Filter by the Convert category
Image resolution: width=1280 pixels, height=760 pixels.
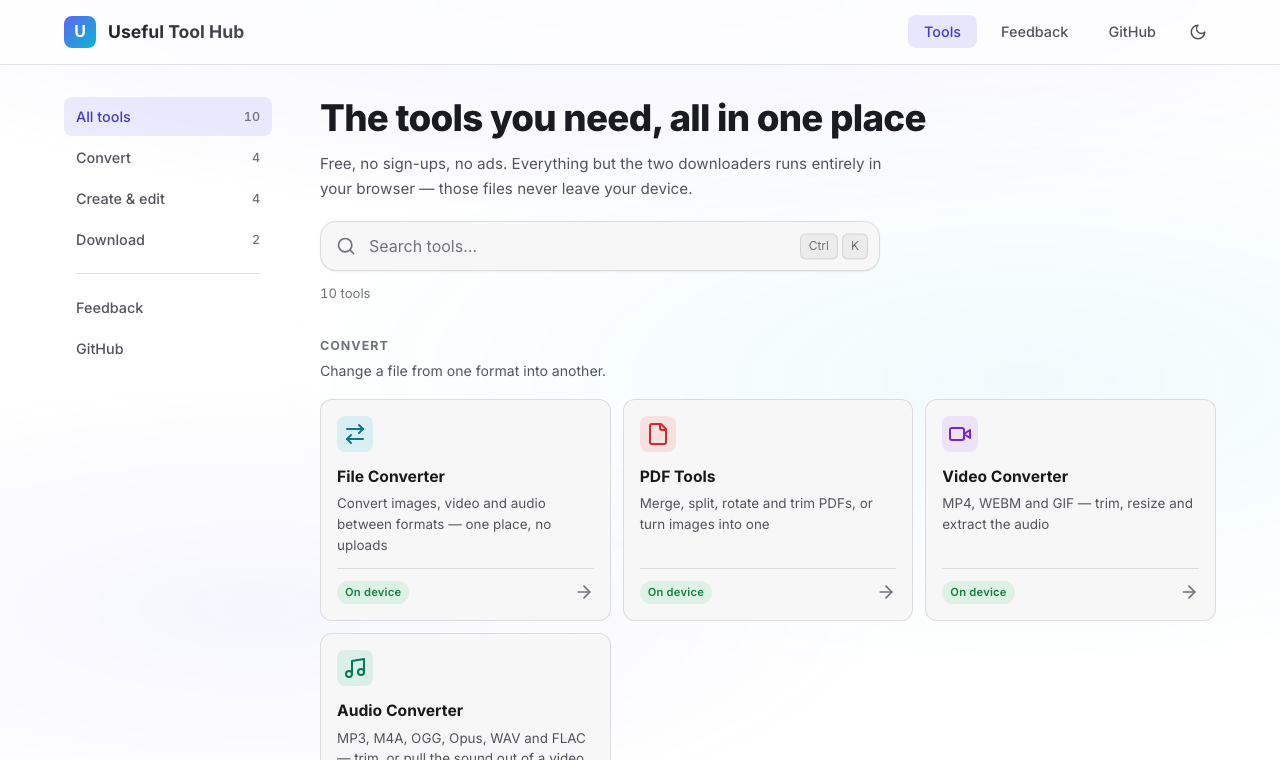168,158
